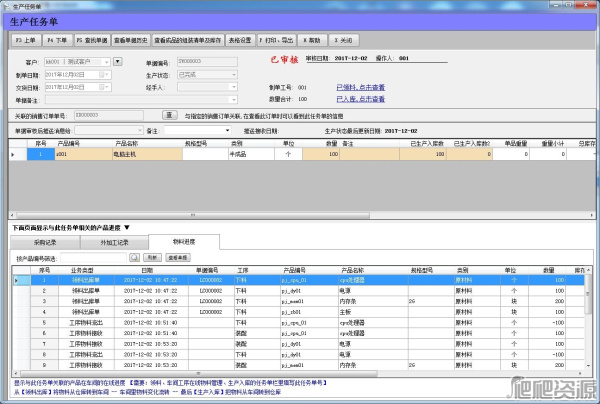The image size is (600, 404).
Task: Click the P4 下单 toolbar button
Action: tap(56, 41)
